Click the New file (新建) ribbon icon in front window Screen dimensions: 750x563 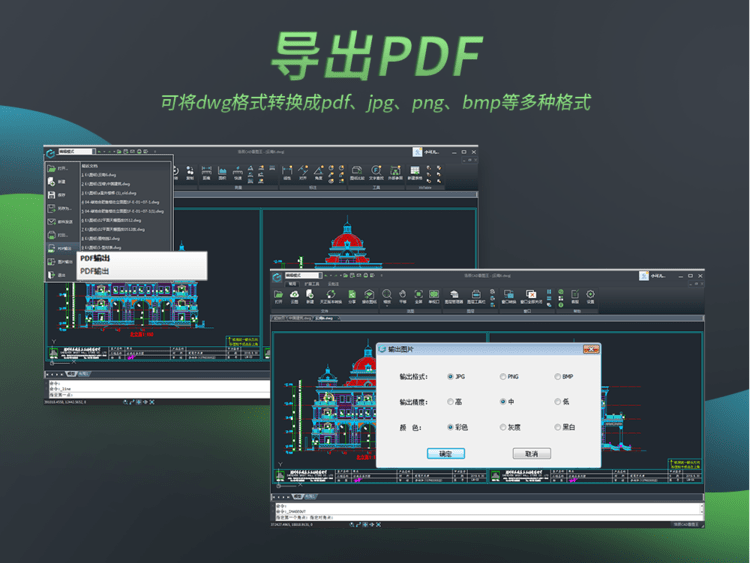coord(310,295)
